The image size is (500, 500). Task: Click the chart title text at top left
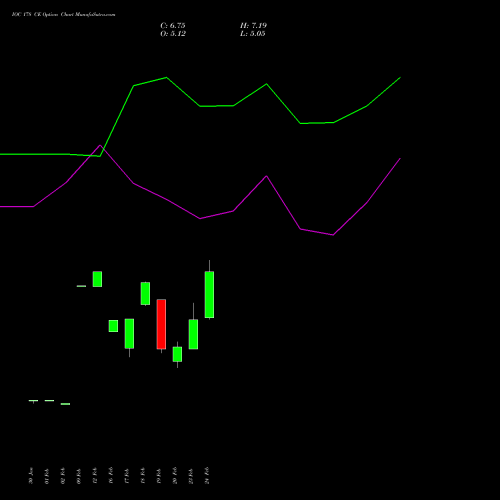63,15
